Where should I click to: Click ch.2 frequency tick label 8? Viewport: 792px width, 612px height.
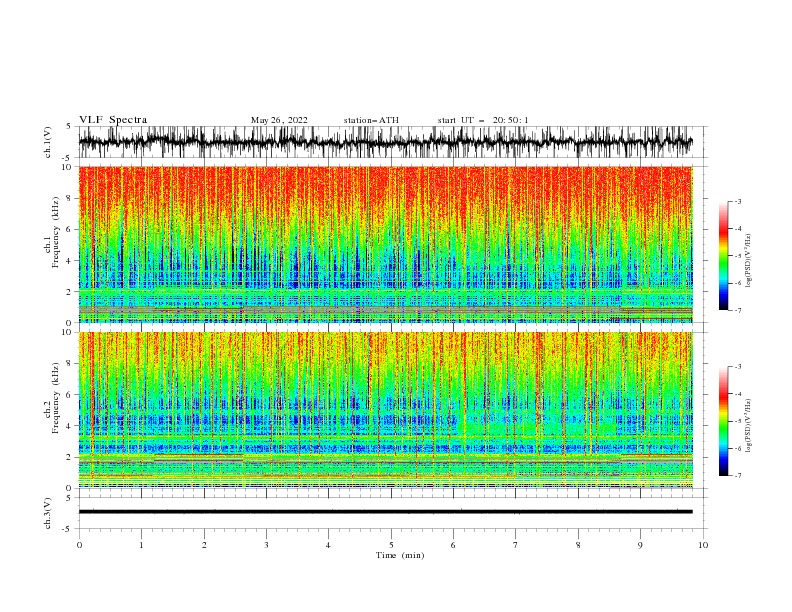point(70,364)
